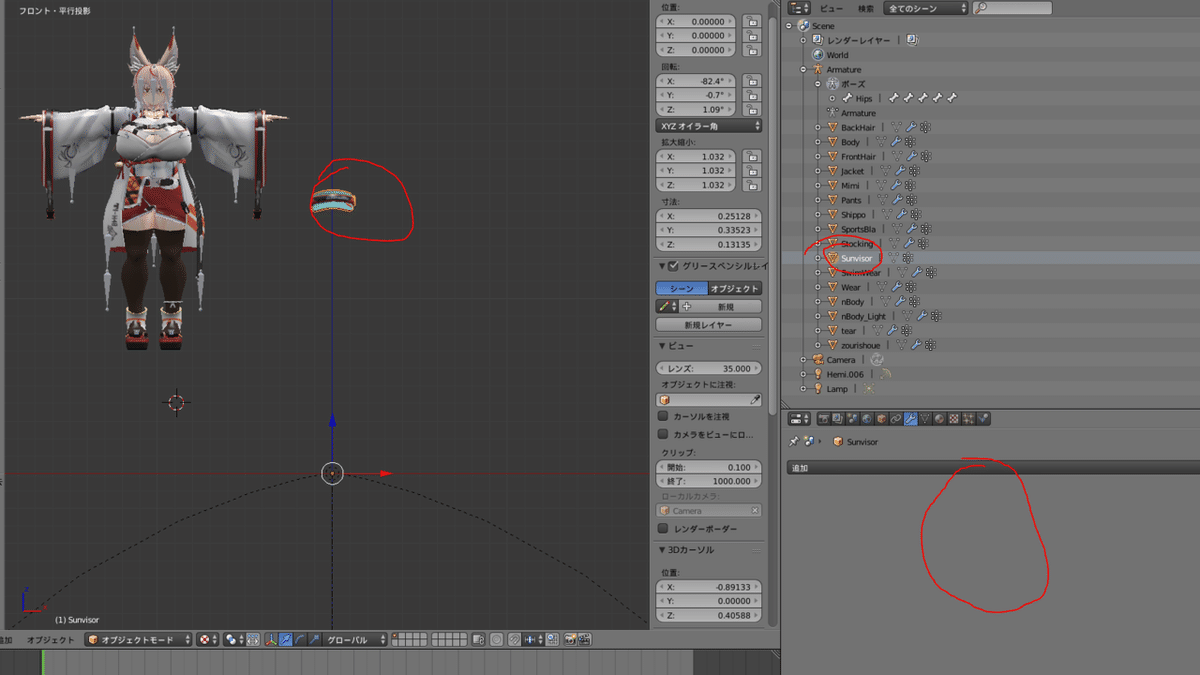Open the Scene properties tab

point(852,418)
